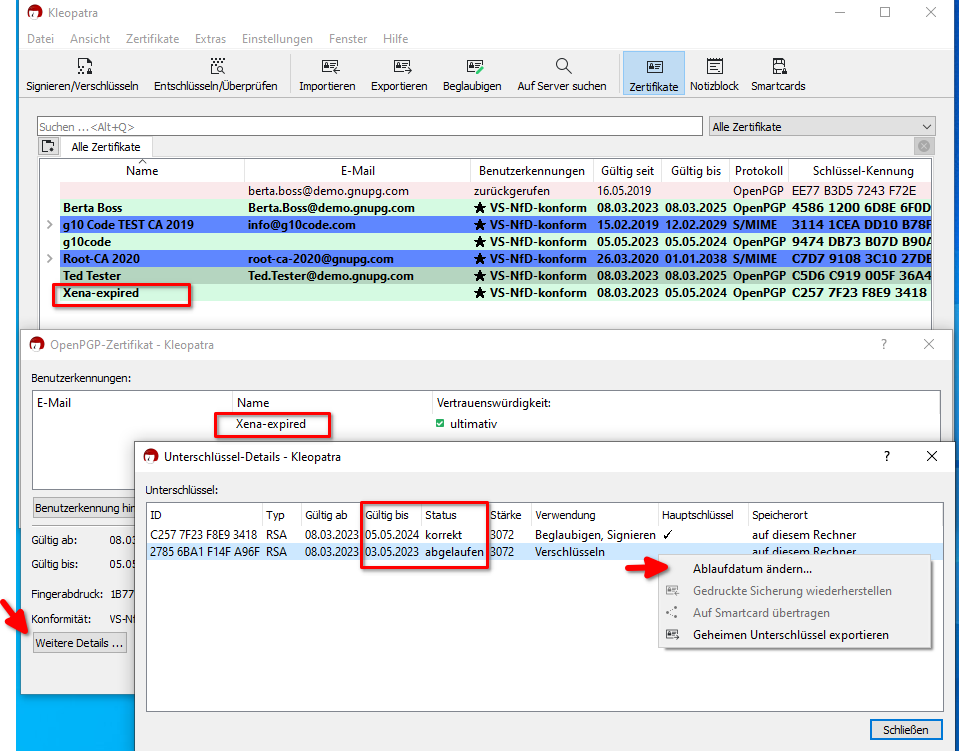
Task: Click the Signieren/Verschlüsseln toolbar icon
Action: point(83,67)
